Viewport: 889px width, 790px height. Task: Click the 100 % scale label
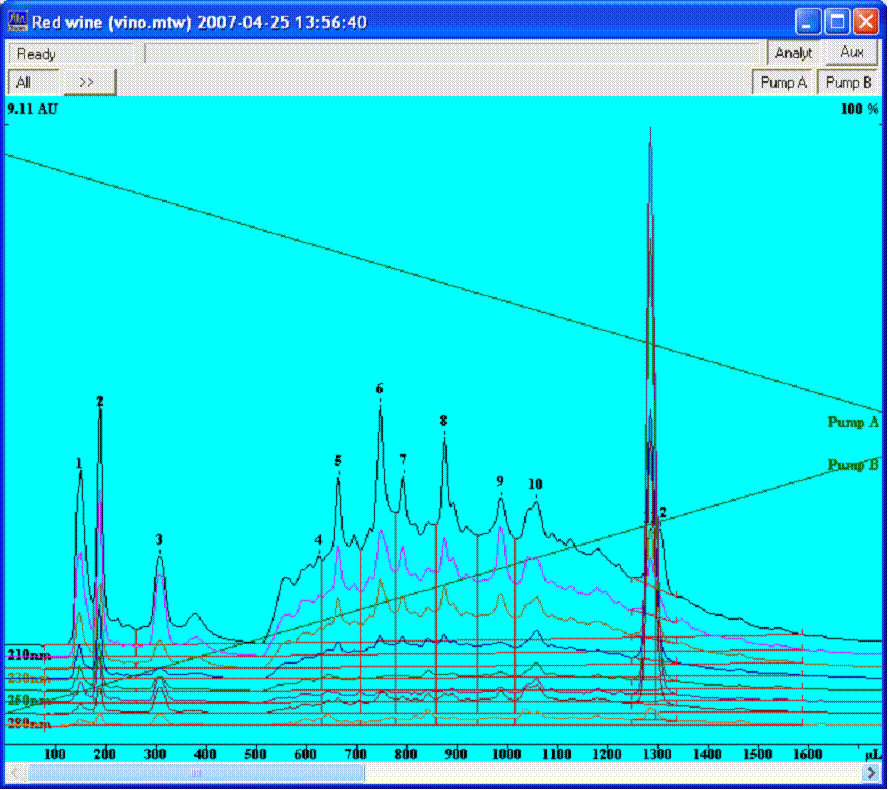point(860,108)
